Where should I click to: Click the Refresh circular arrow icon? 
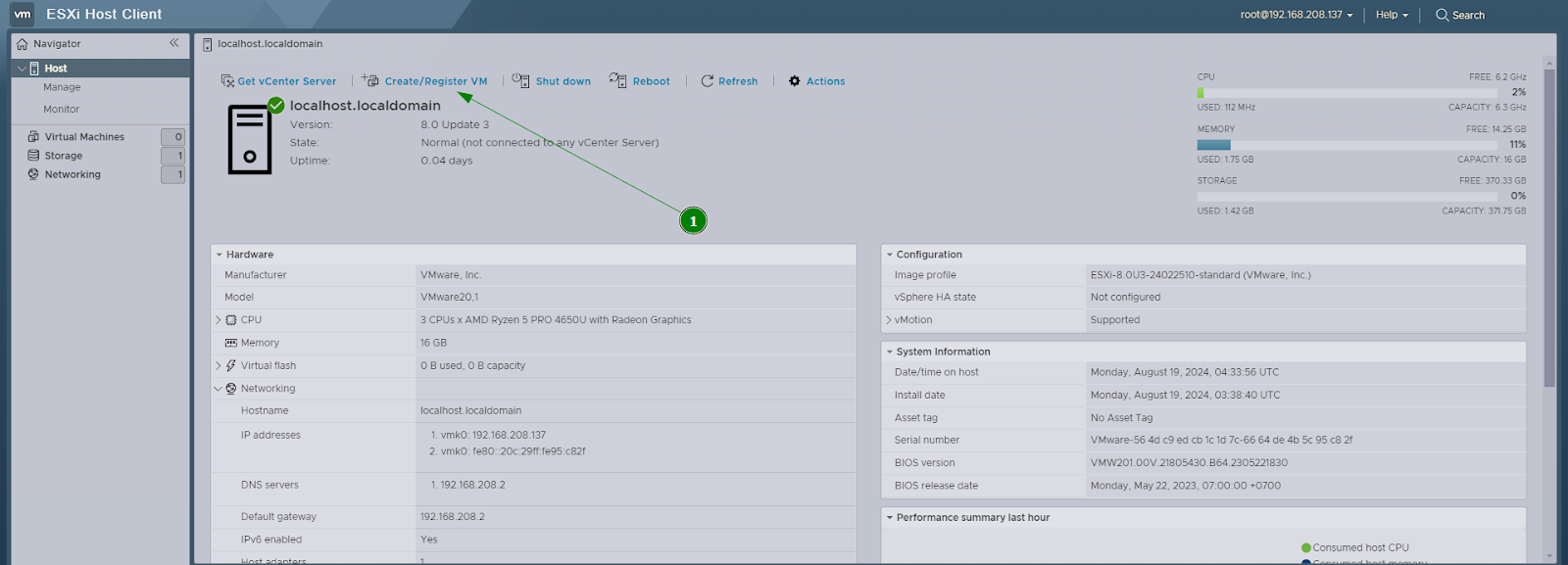click(x=707, y=81)
